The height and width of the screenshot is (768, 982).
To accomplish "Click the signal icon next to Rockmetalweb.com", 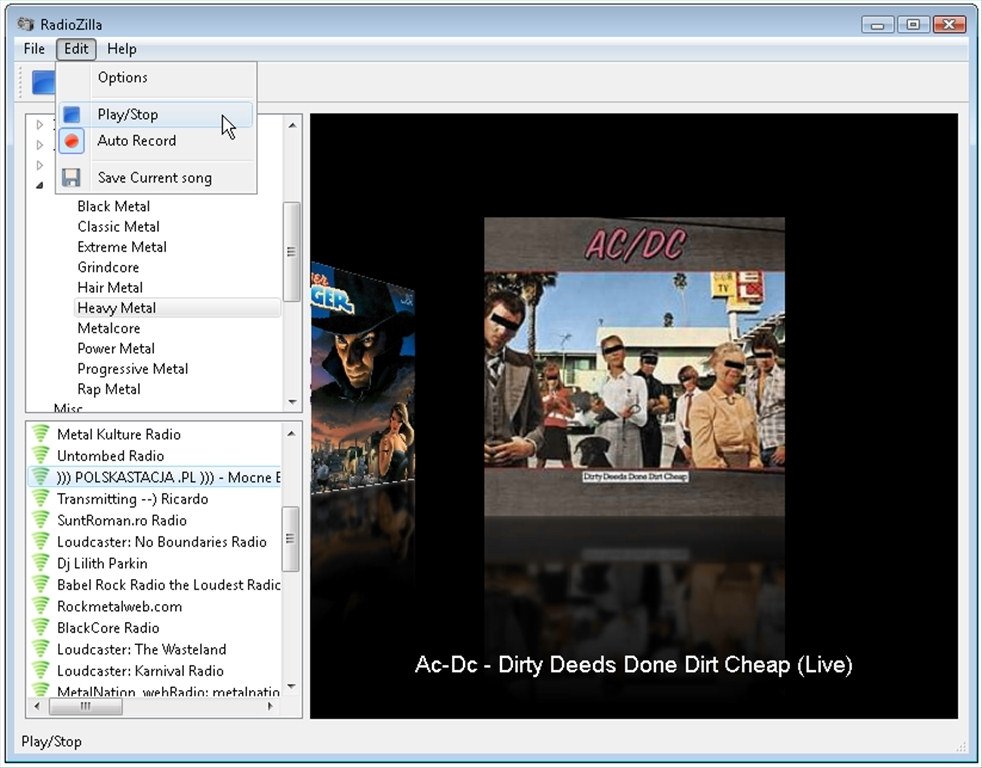I will tap(41, 606).
